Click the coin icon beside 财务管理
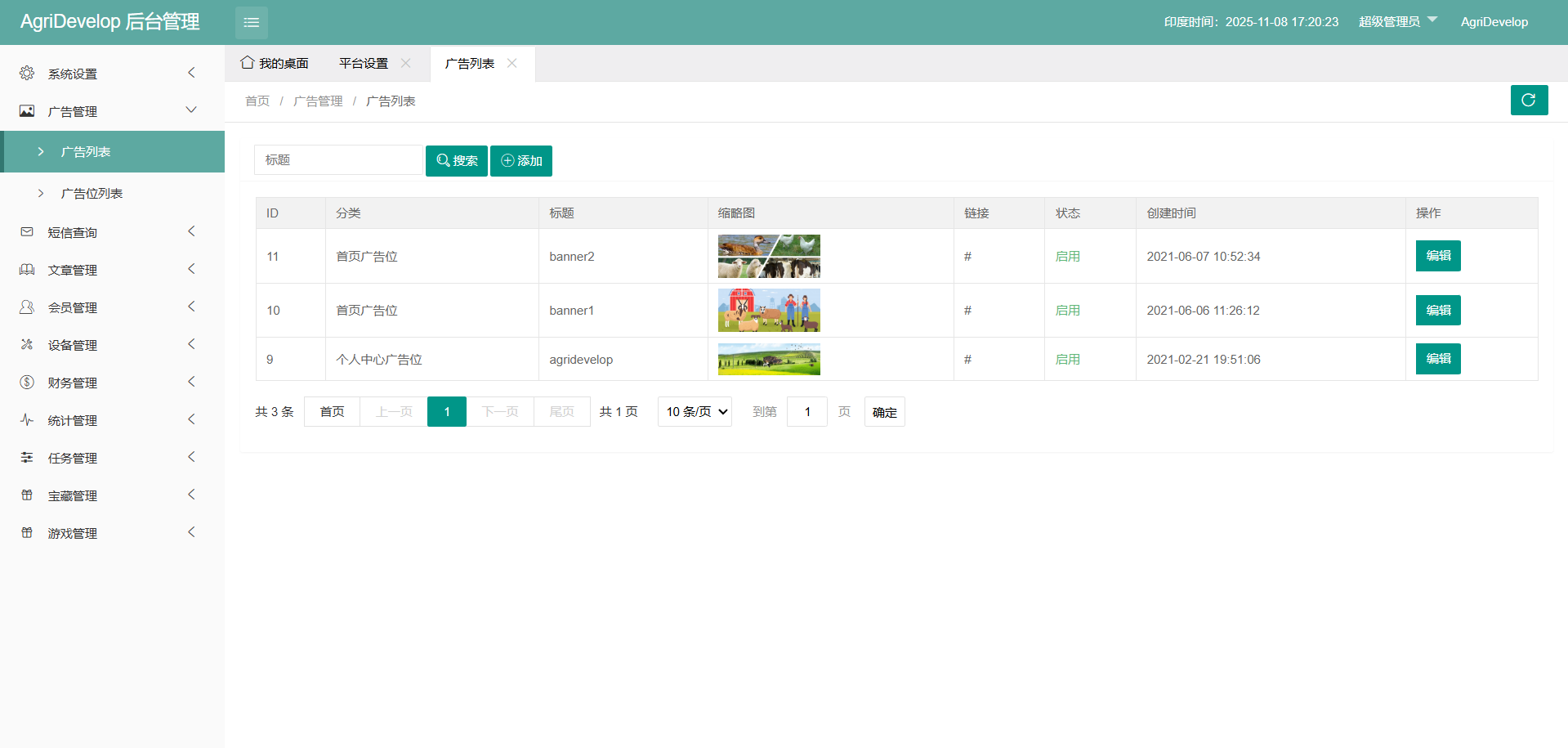This screenshot has height=748, width=1568. (x=27, y=383)
